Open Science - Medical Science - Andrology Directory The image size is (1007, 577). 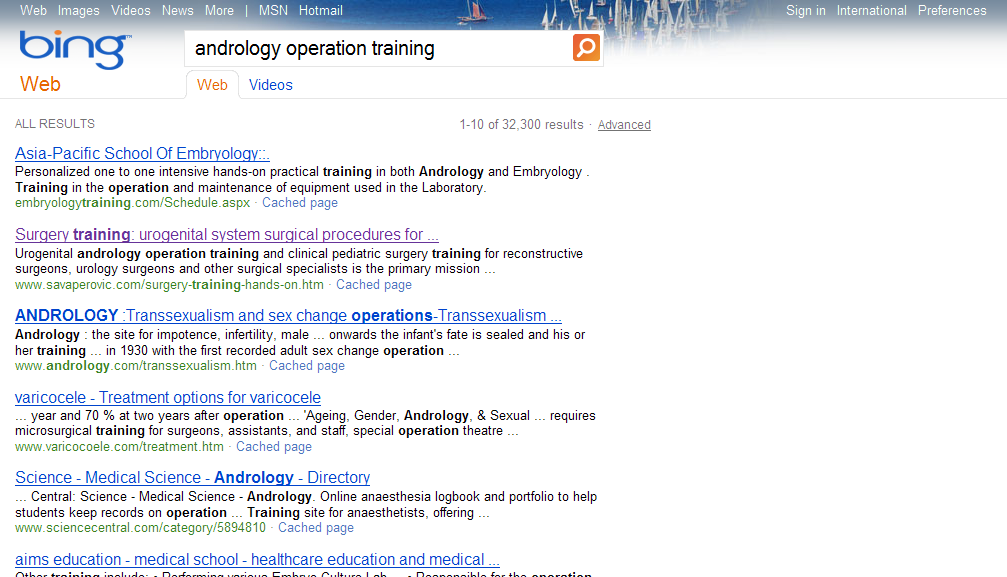192,478
